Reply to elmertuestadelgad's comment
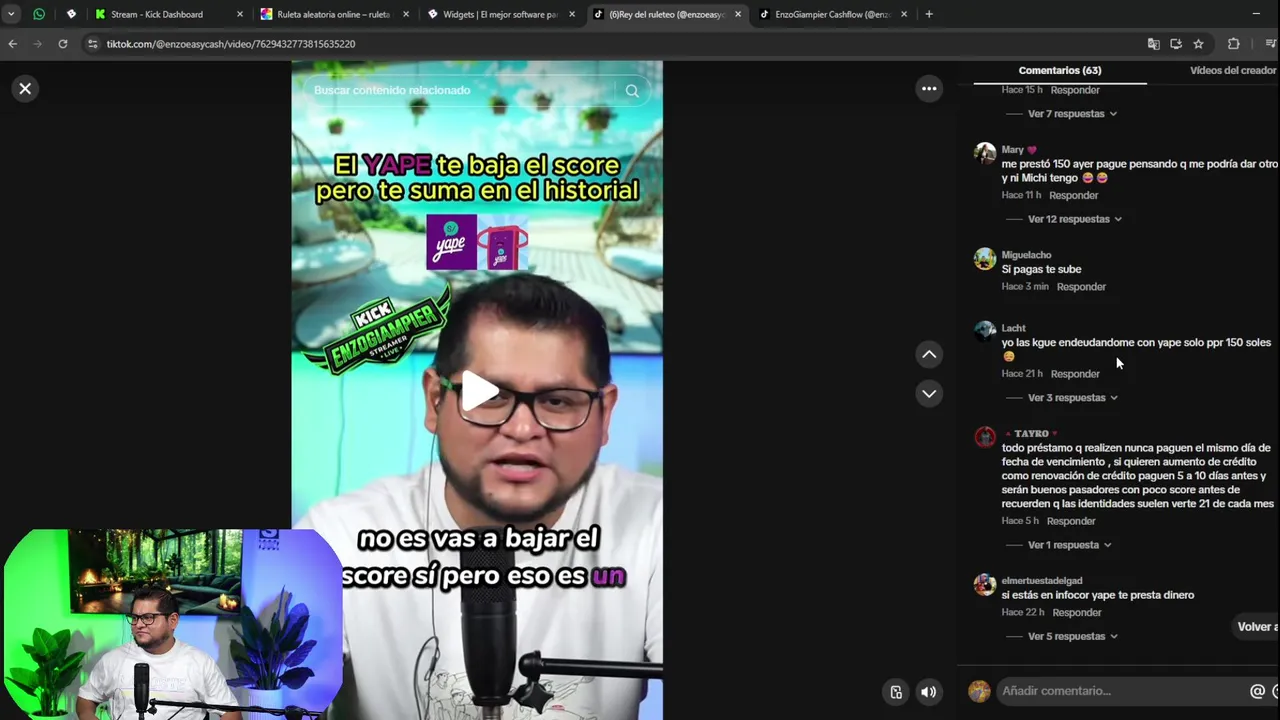This screenshot has width=1280, height=720. coord(1077,613)
